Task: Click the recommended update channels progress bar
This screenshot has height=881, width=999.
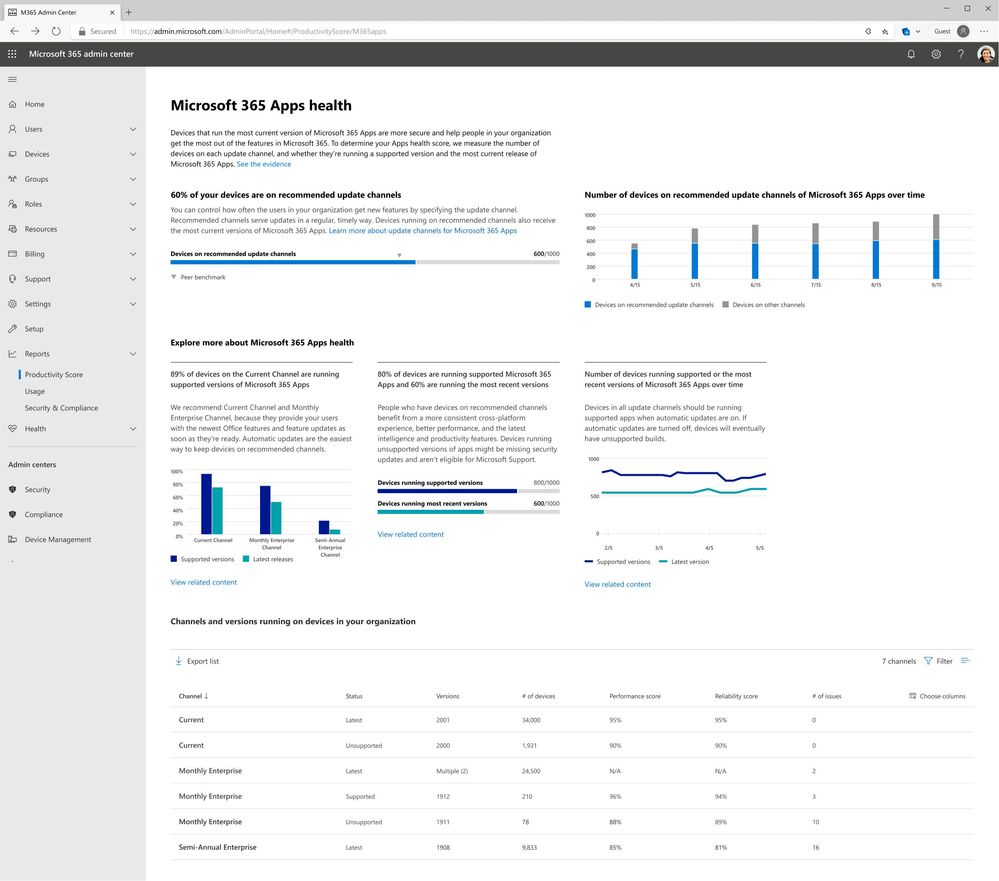Action: [364, 262]
